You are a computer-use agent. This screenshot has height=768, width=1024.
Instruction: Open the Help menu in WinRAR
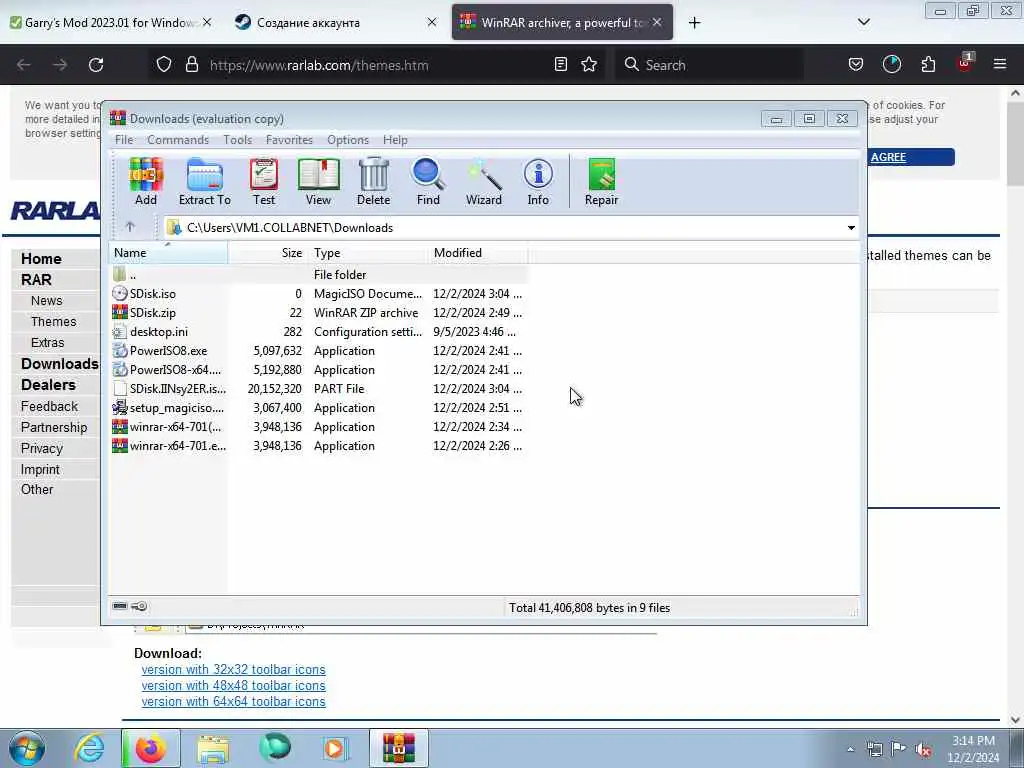pos(395,140)
